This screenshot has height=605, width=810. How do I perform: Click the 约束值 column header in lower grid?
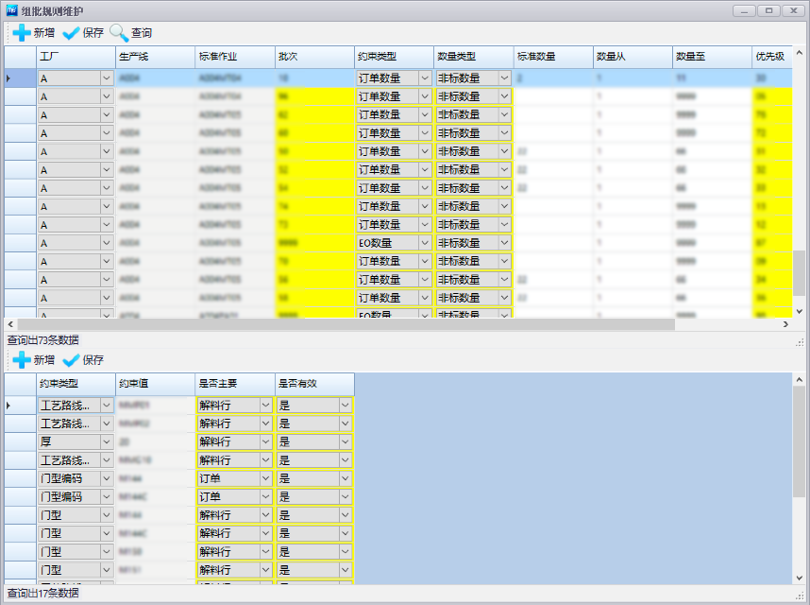tap(154, 384)
